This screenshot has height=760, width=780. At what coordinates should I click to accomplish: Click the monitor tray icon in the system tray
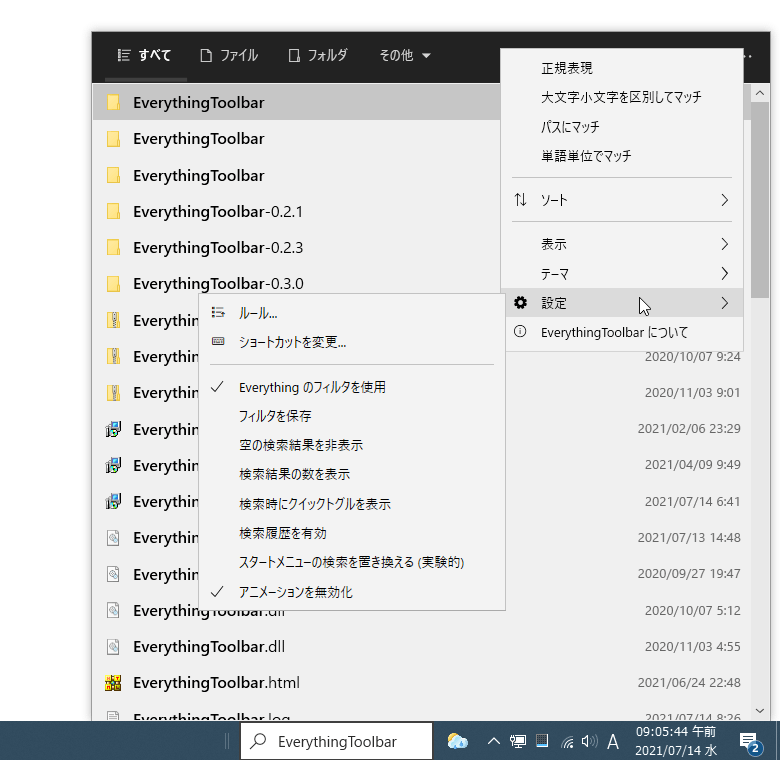[x=518, y=742]
